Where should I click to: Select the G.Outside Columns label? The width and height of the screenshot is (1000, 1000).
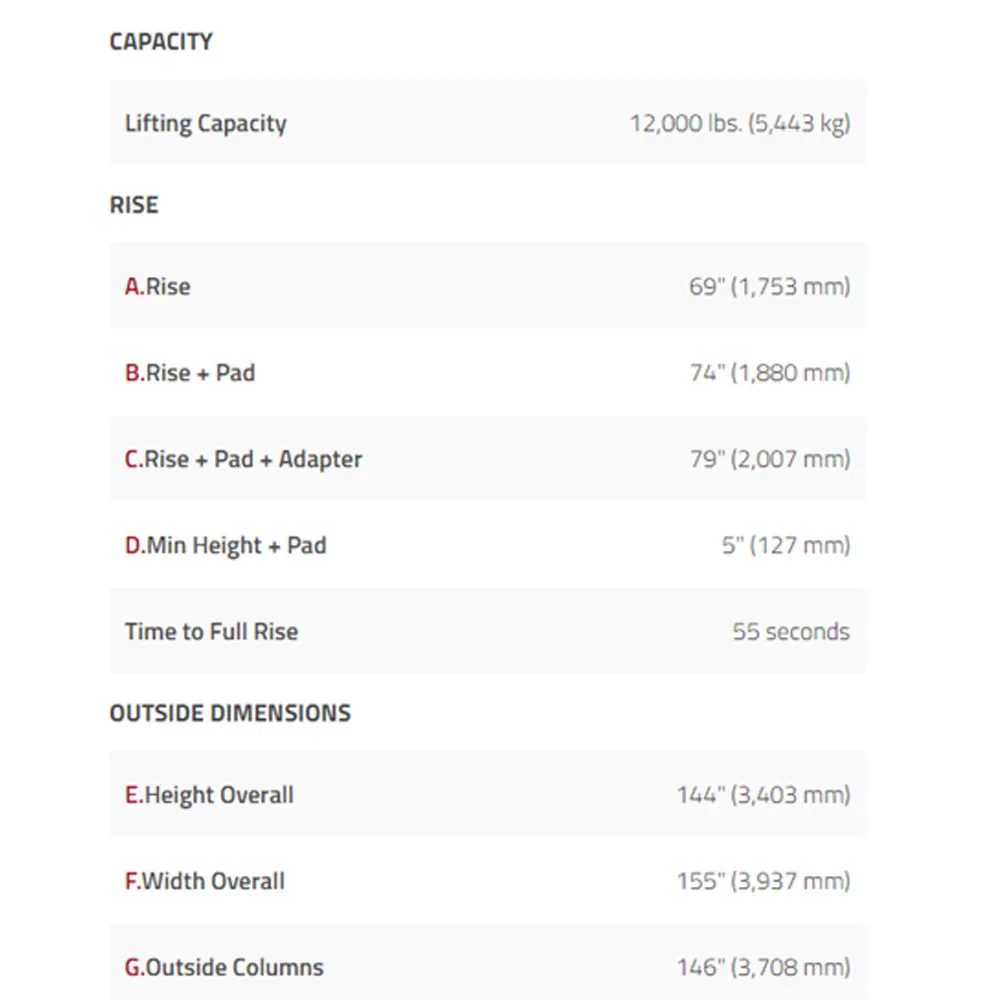(224, 967)
